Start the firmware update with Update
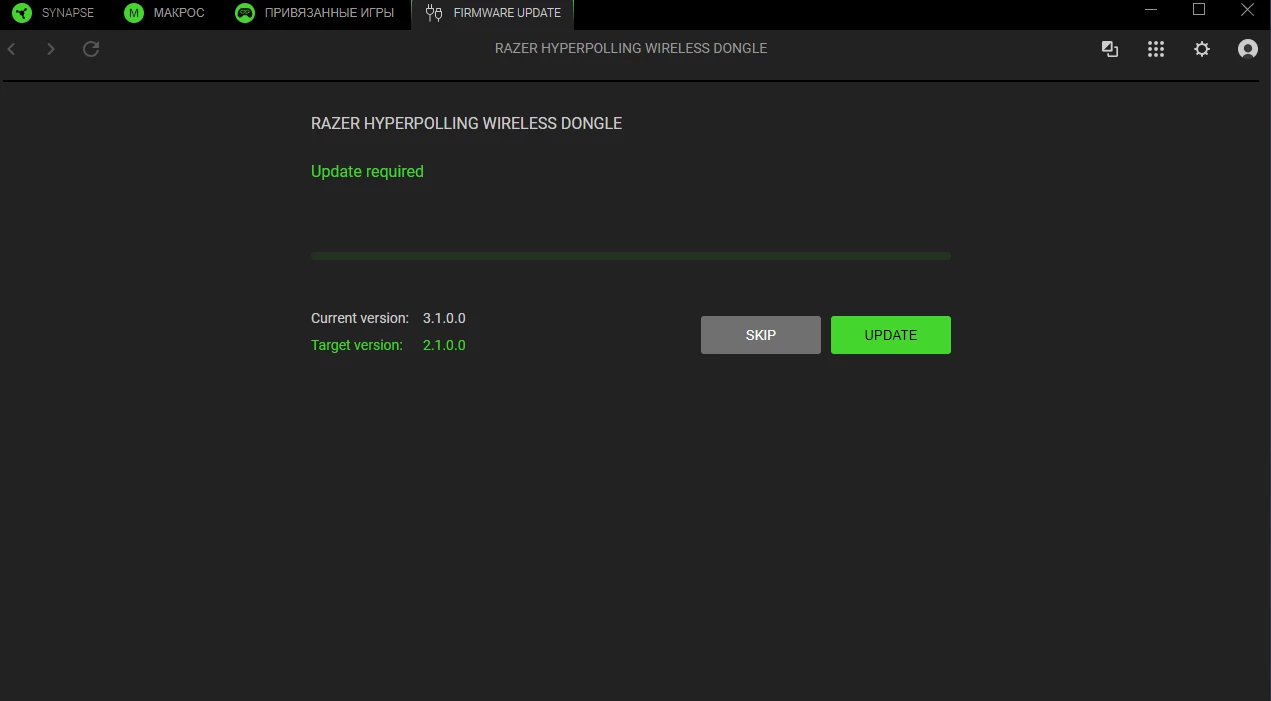 coord(891,335)
